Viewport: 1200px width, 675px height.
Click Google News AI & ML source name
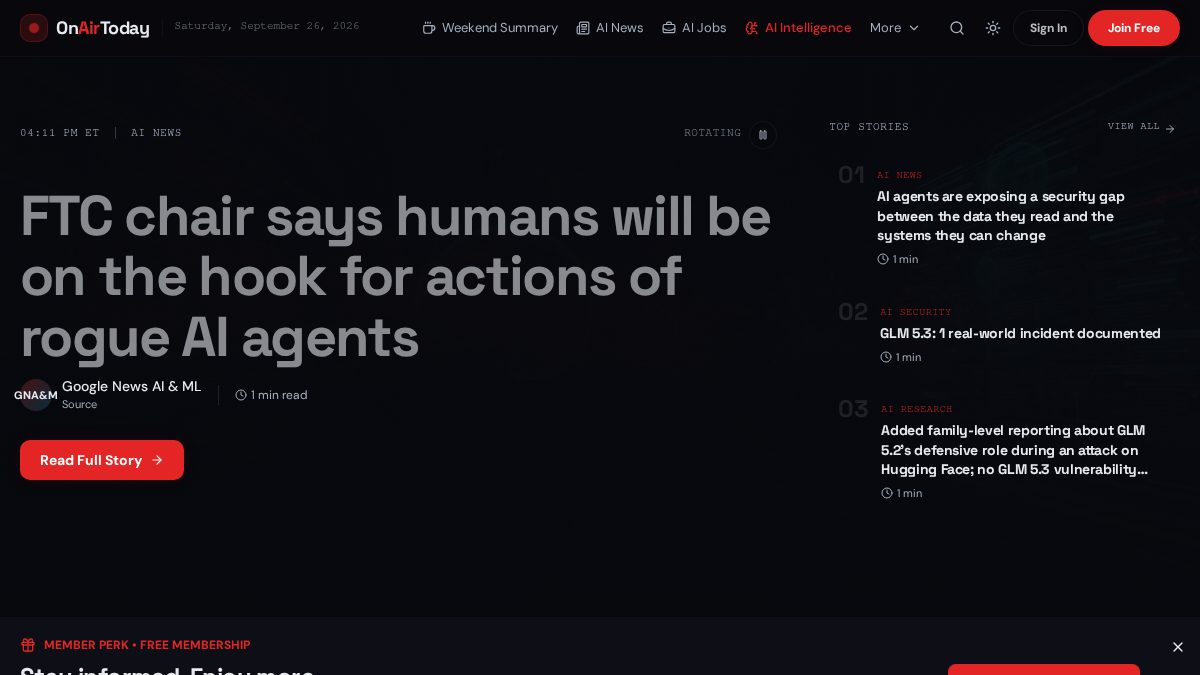pos(131,386)
